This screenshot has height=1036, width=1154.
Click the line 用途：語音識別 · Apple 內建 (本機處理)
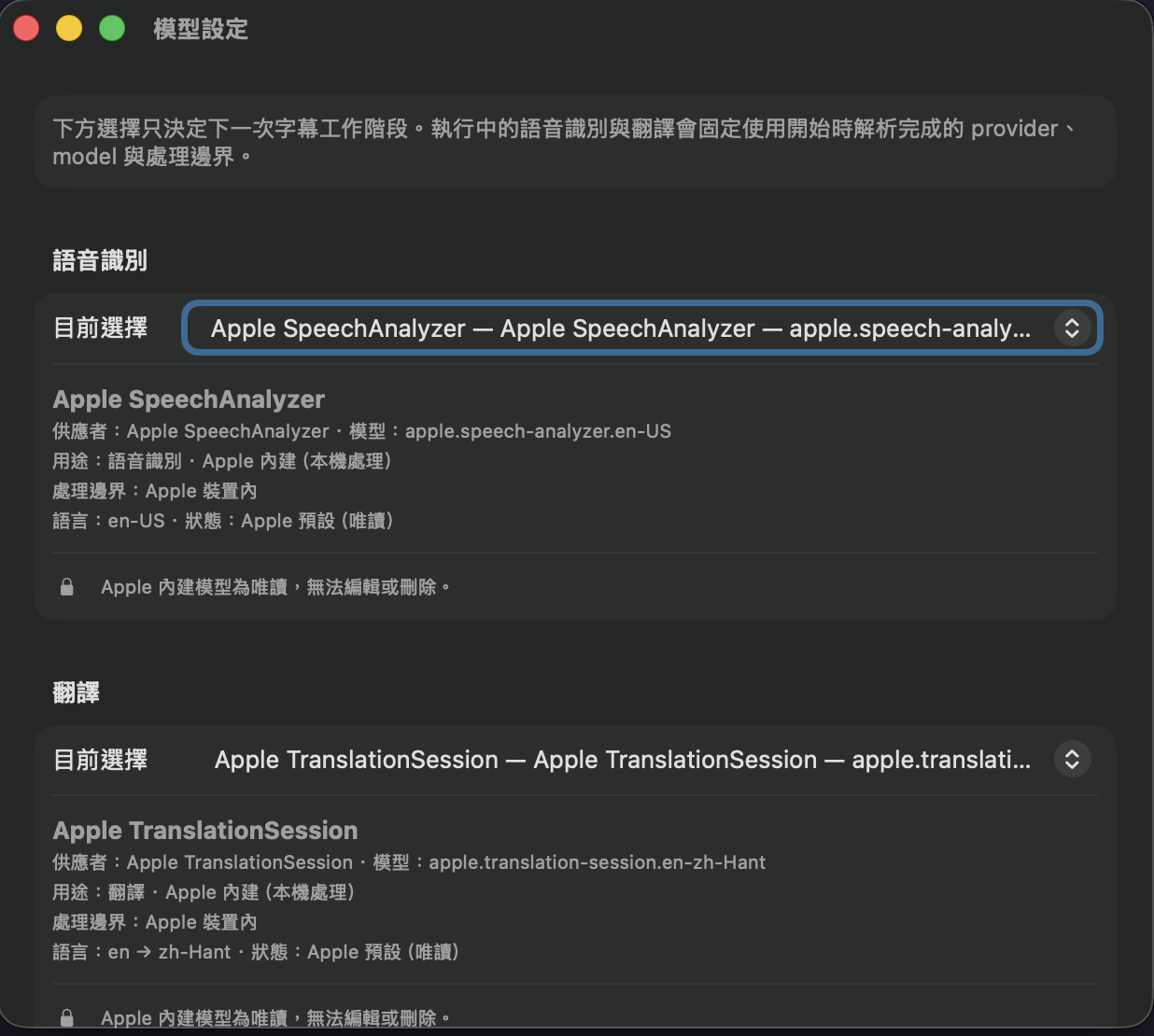point(222,461)
